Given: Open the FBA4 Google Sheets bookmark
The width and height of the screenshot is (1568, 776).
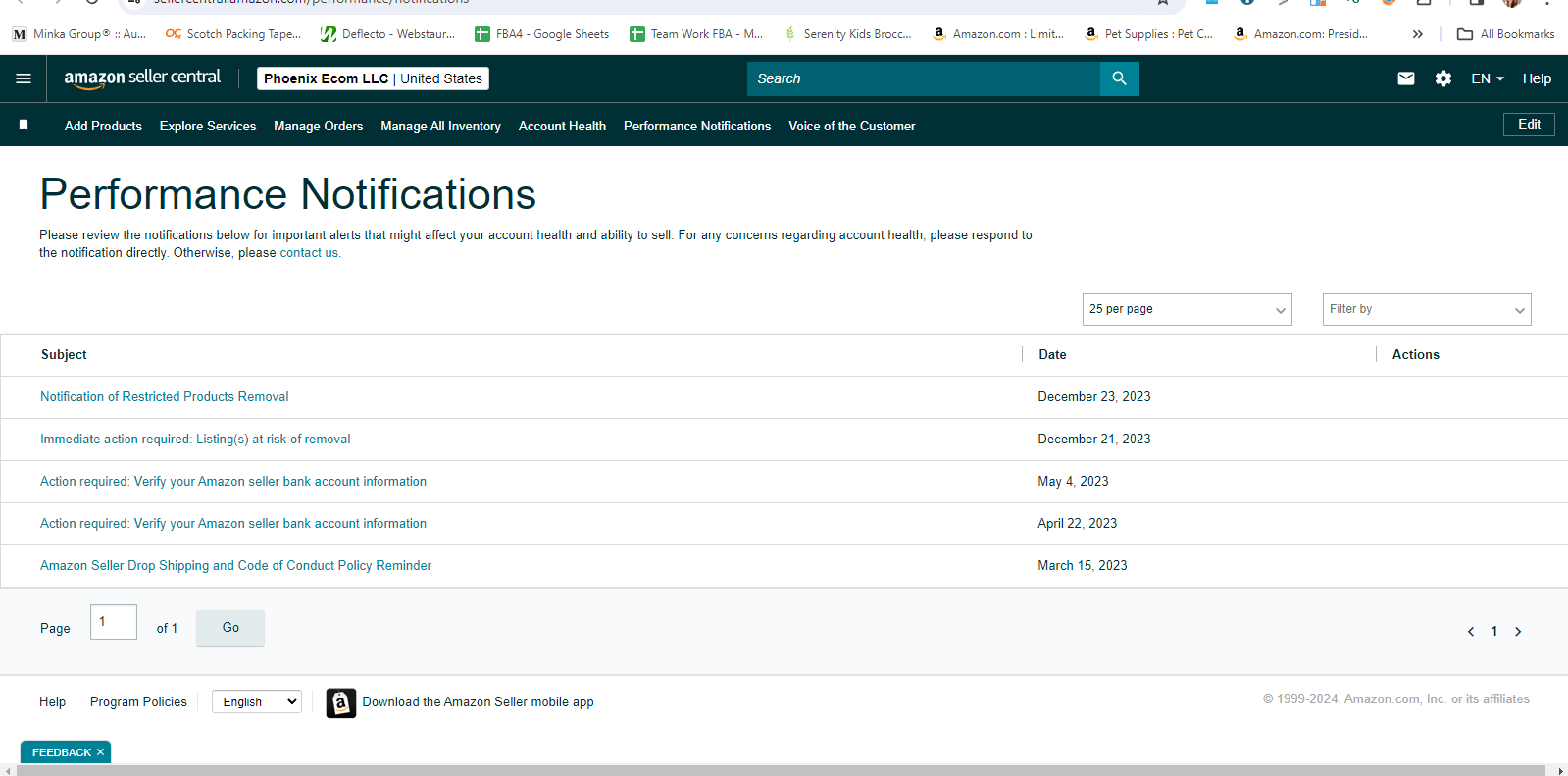Looking at the screenshot, I should (x=542, y=34).
